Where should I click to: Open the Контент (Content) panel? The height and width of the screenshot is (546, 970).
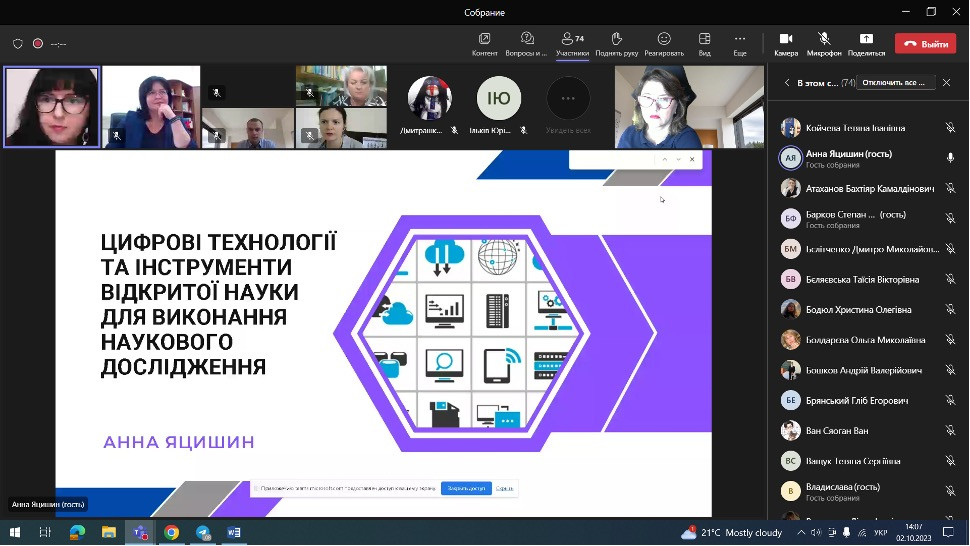(x=484, y=43)
